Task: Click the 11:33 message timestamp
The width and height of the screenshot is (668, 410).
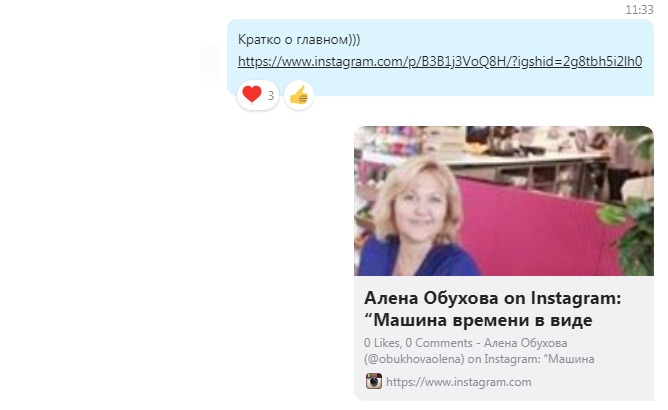Action: 639,9
